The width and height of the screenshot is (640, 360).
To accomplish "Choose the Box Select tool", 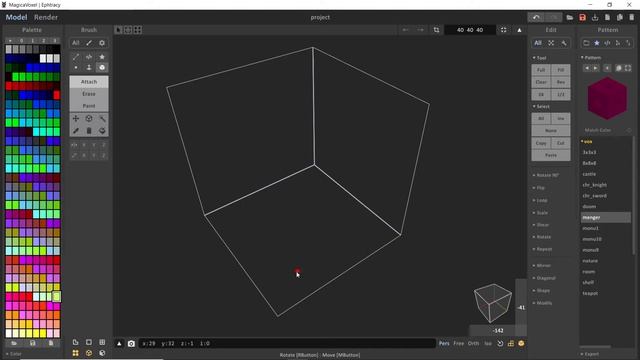I will click(89, 118).
